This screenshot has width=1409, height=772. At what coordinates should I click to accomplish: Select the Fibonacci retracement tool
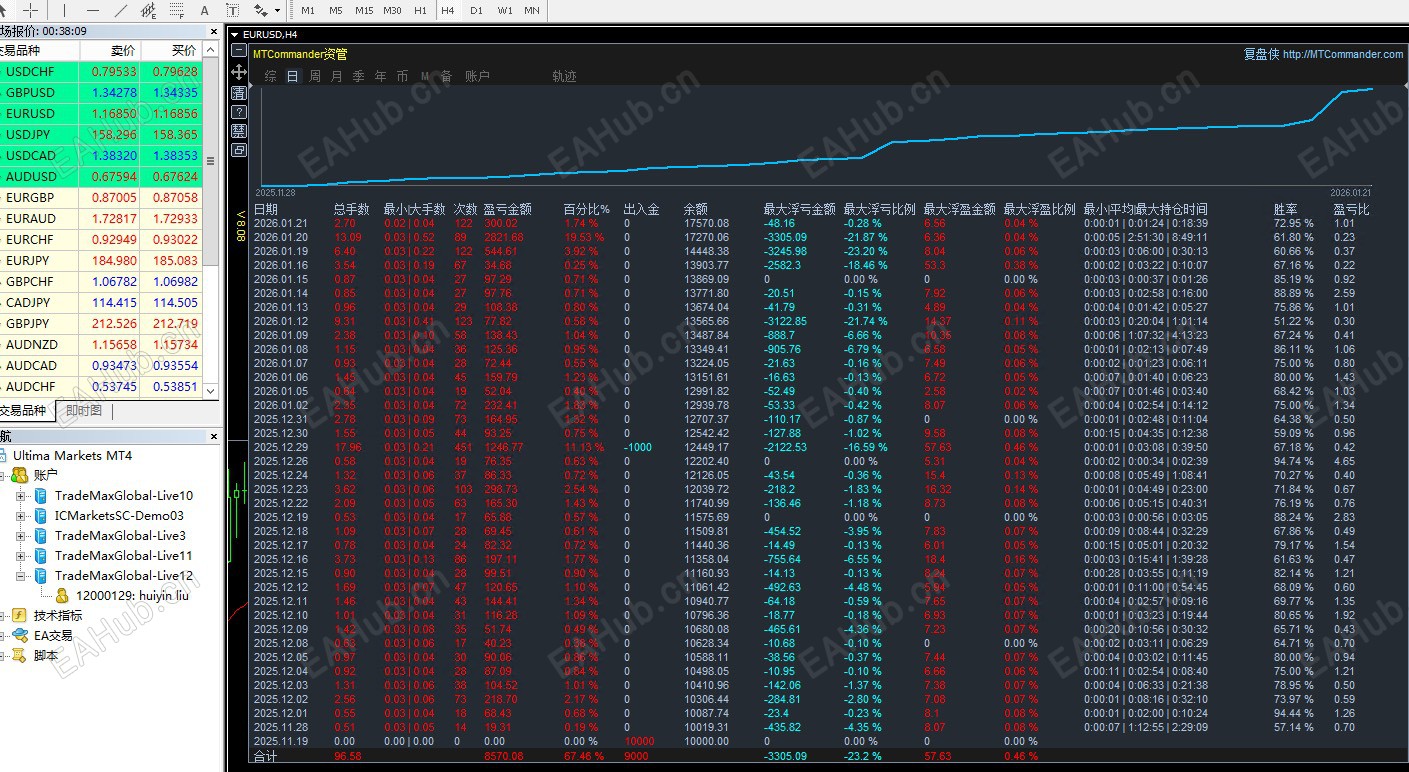click(x=178, y=10)
